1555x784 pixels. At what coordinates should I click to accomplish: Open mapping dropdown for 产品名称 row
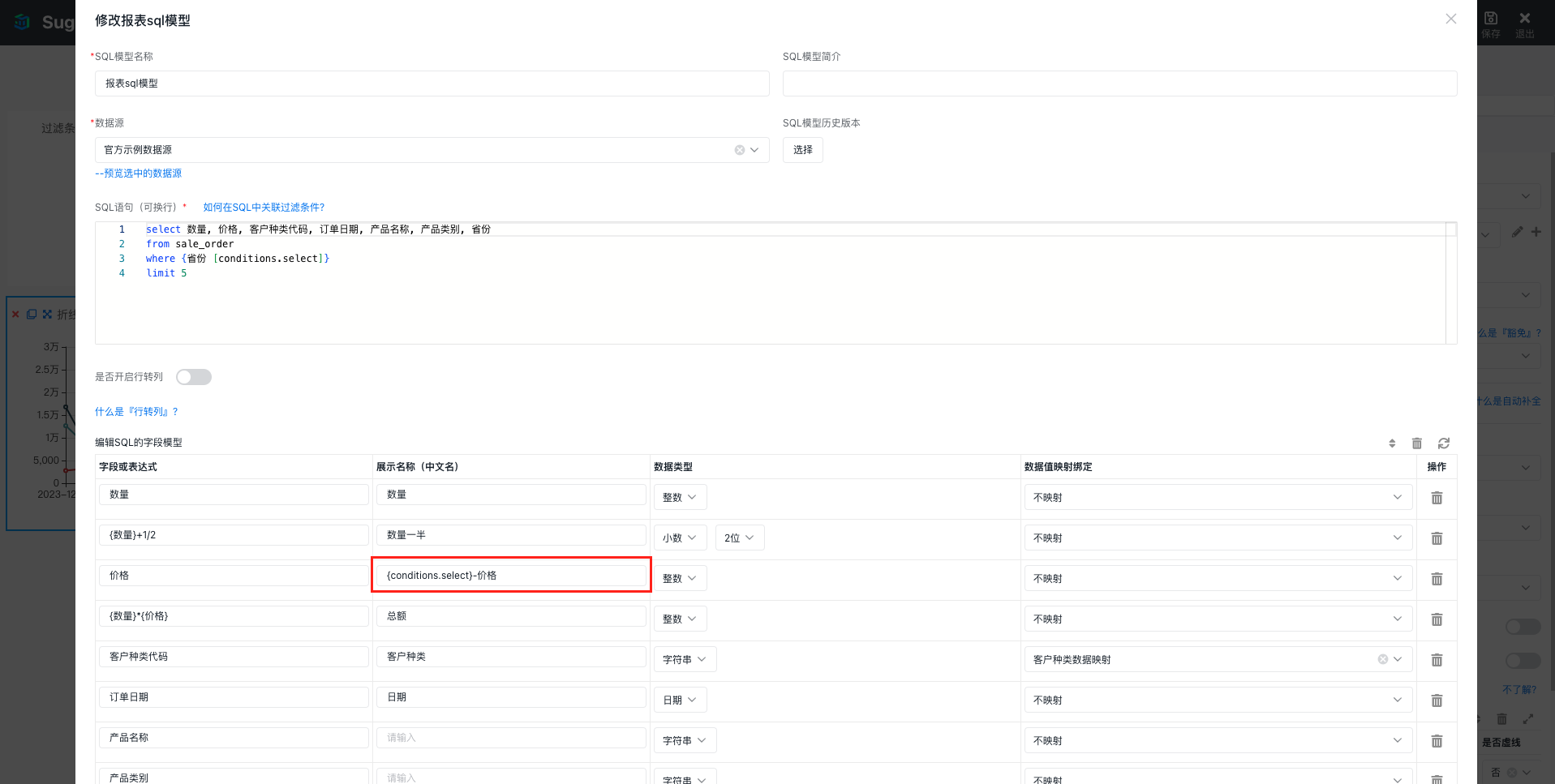(x=1218, y=740)
